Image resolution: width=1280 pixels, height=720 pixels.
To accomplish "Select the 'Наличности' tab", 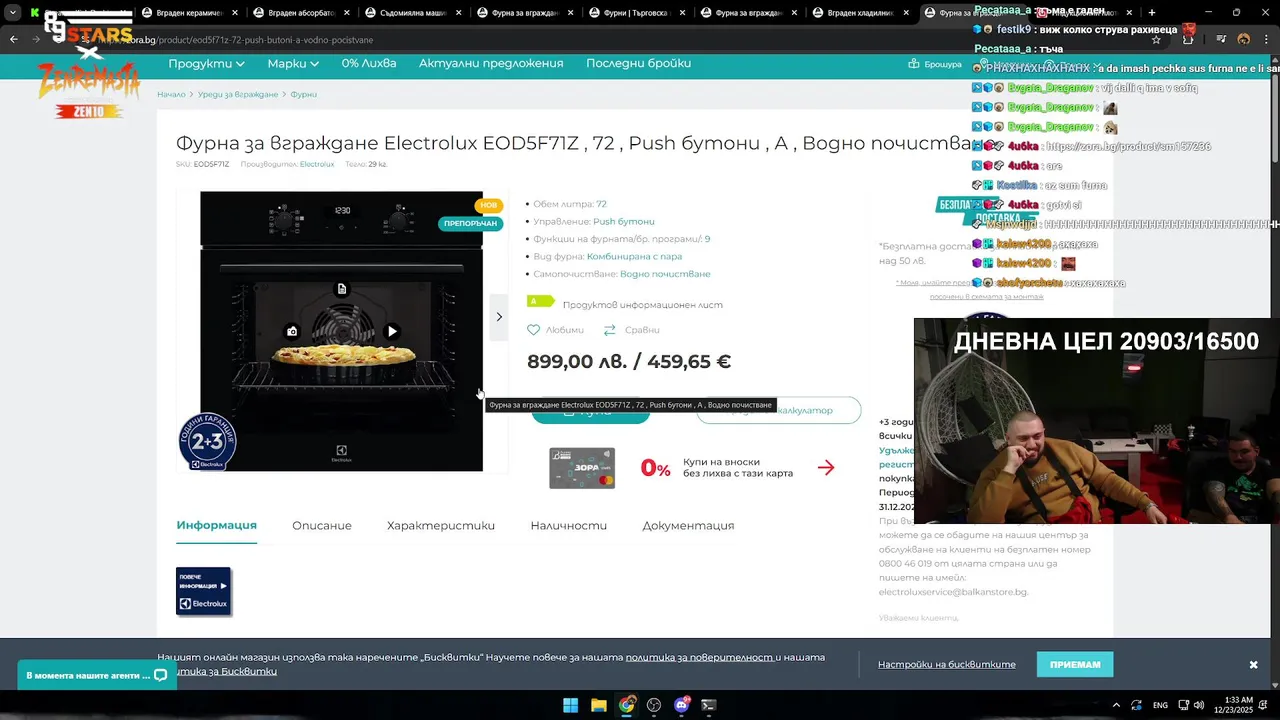I will [x=569, y=525].
